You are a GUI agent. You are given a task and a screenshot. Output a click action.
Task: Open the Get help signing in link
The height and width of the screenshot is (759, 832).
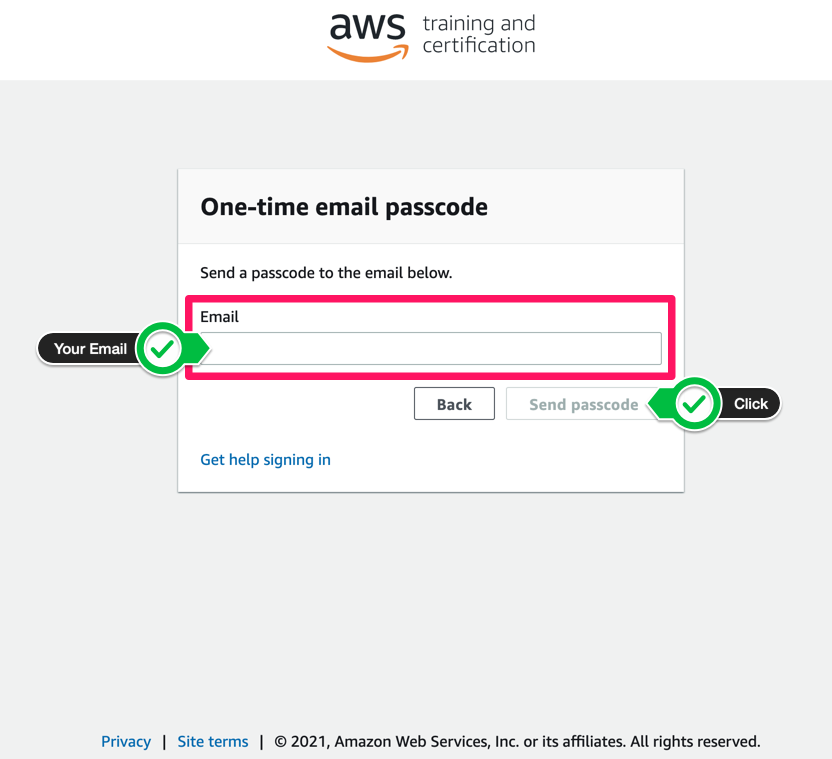tap(265, 460)
